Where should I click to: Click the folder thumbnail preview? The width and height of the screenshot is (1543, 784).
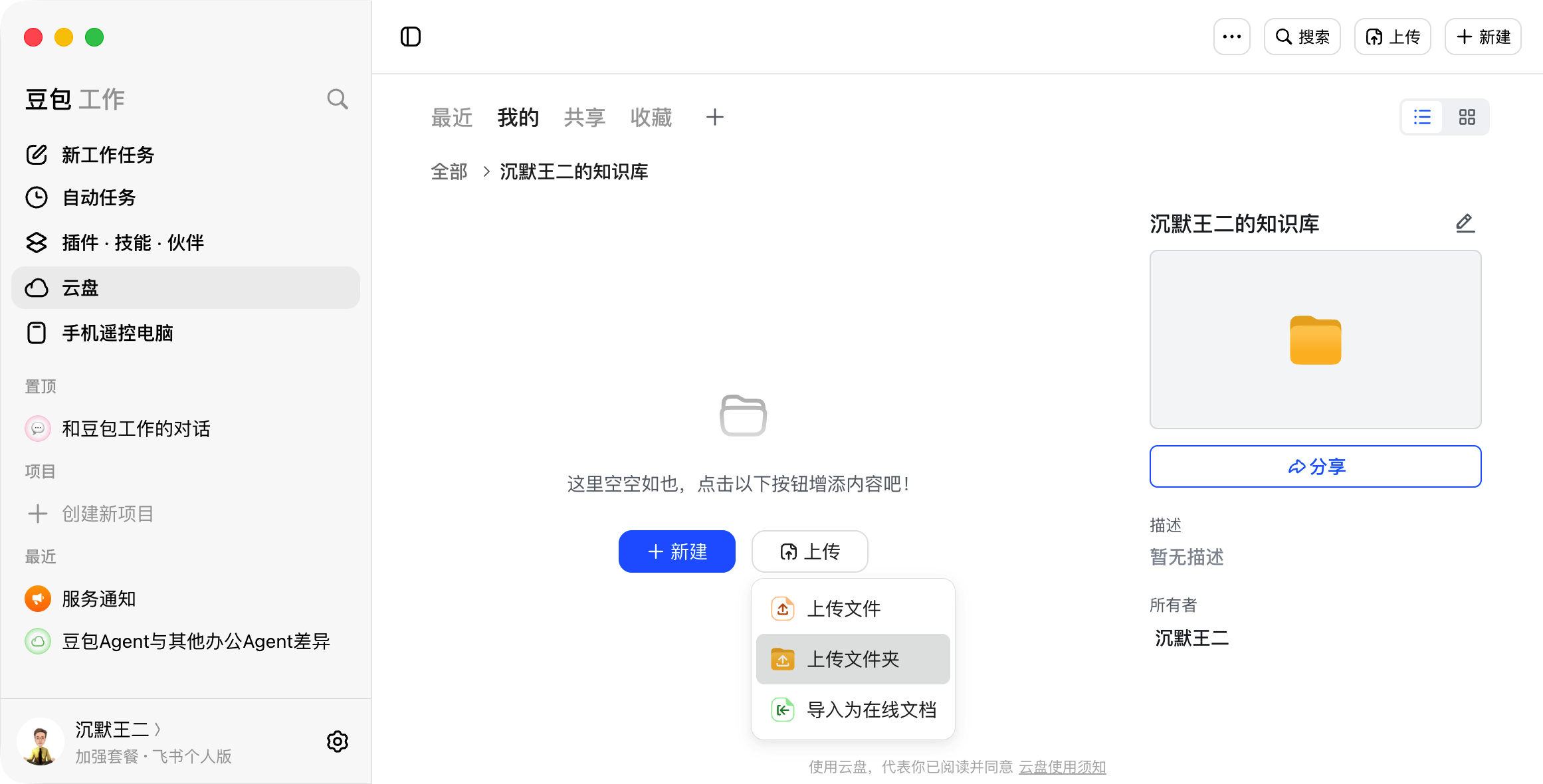pyautogui.click(x=1316, y=340)
